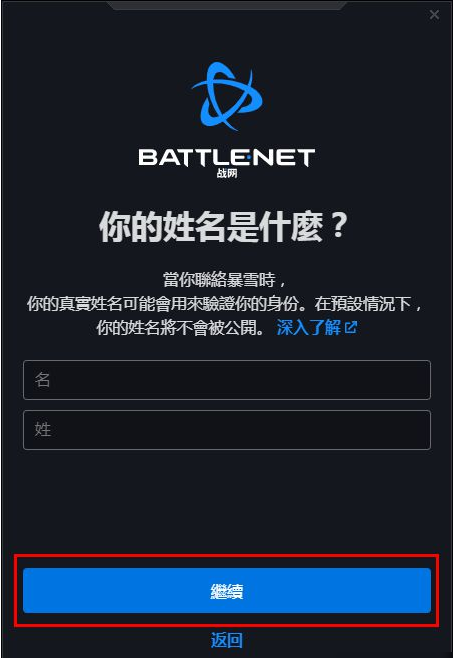Image resolution: width=453 pixels, height=658 pixels.
Task: Focus the 姓 (last name) input field
Action: pyautogui.click(x=227, y=430)
